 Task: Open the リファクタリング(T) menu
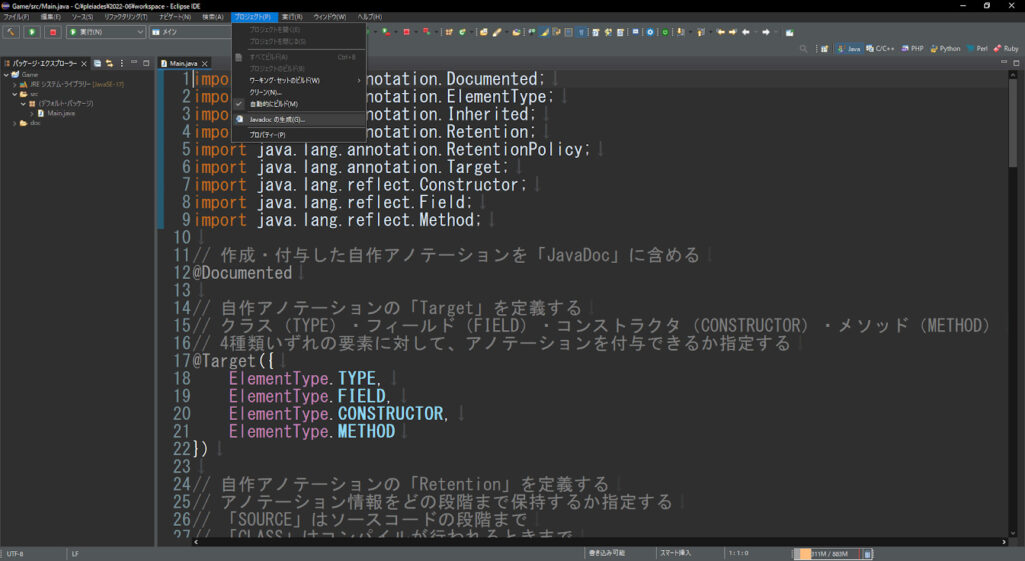[x=126, y=16]
